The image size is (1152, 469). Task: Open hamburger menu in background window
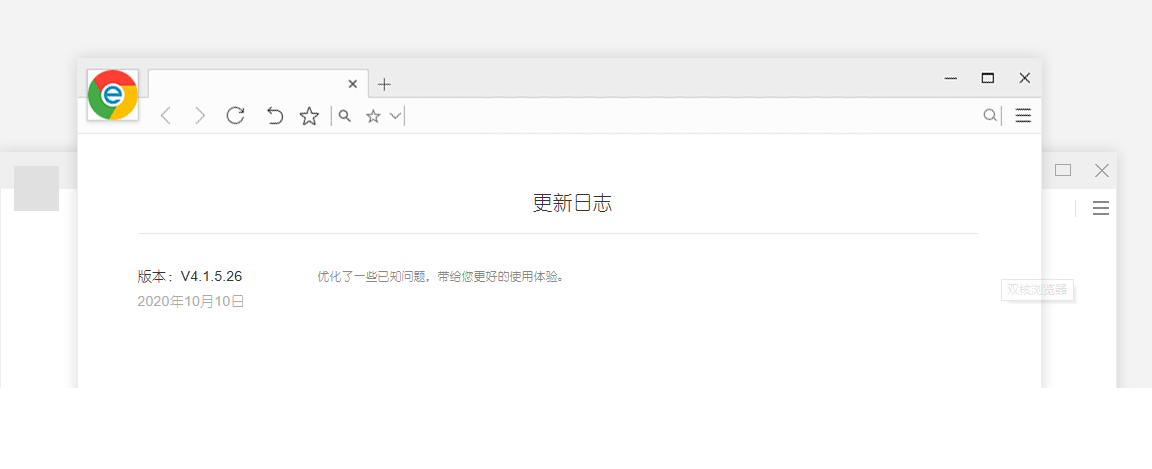click(x=1101, y=209)
